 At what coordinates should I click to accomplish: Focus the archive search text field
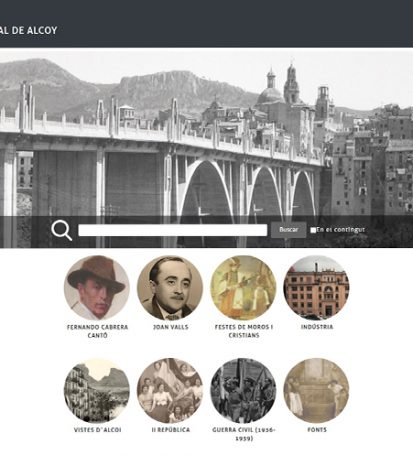click(x=173, y=230)
